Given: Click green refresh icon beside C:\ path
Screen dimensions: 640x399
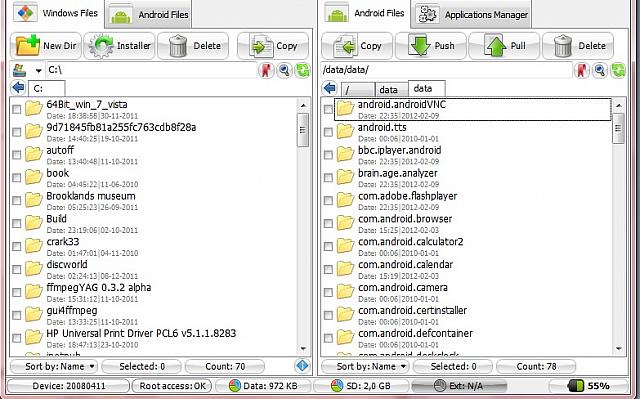Looking at the screenshot, I should pyautogui.click(x=302, y=70).
